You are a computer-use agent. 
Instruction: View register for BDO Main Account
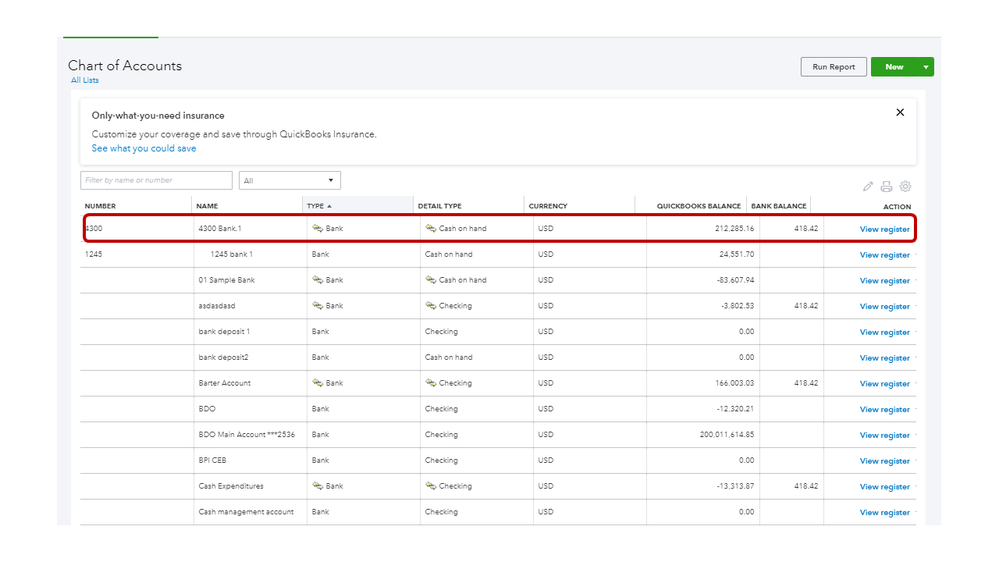click(x=884, y=435)
